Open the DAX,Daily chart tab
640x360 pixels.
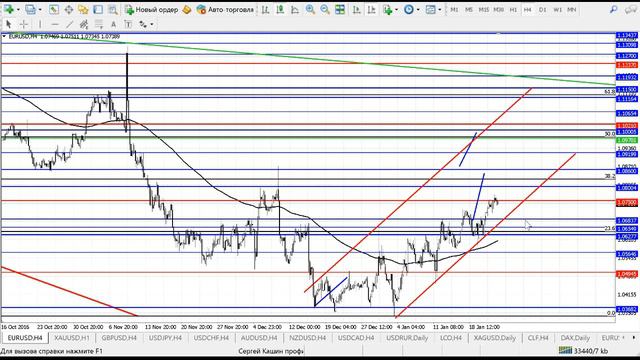point(575,338)
